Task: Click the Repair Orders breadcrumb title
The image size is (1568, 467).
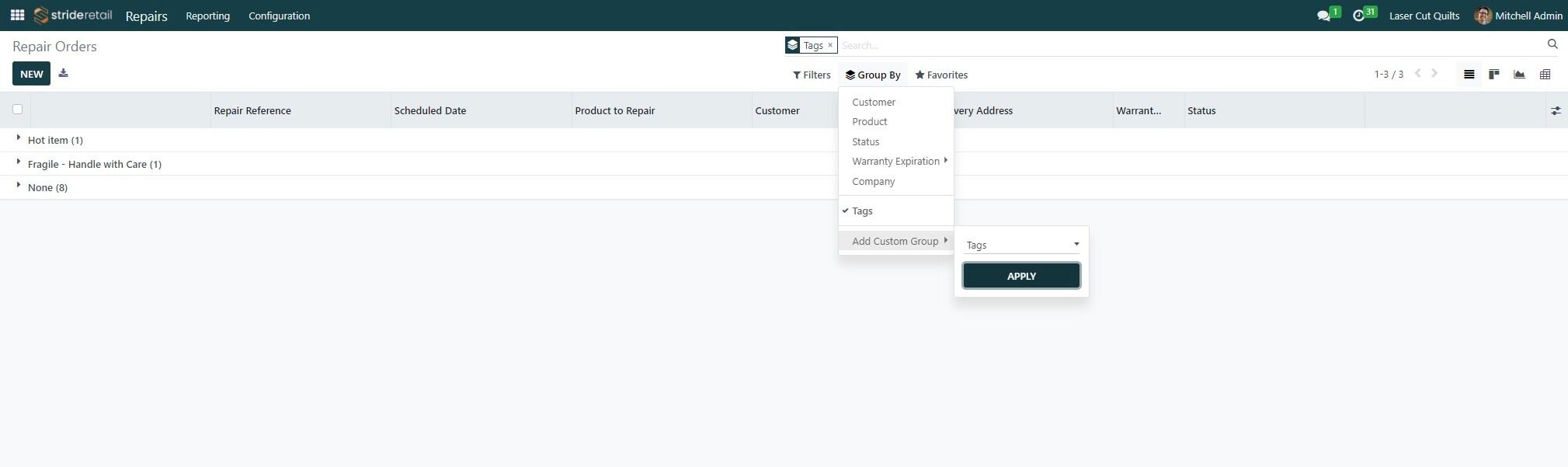Action: 54,47
